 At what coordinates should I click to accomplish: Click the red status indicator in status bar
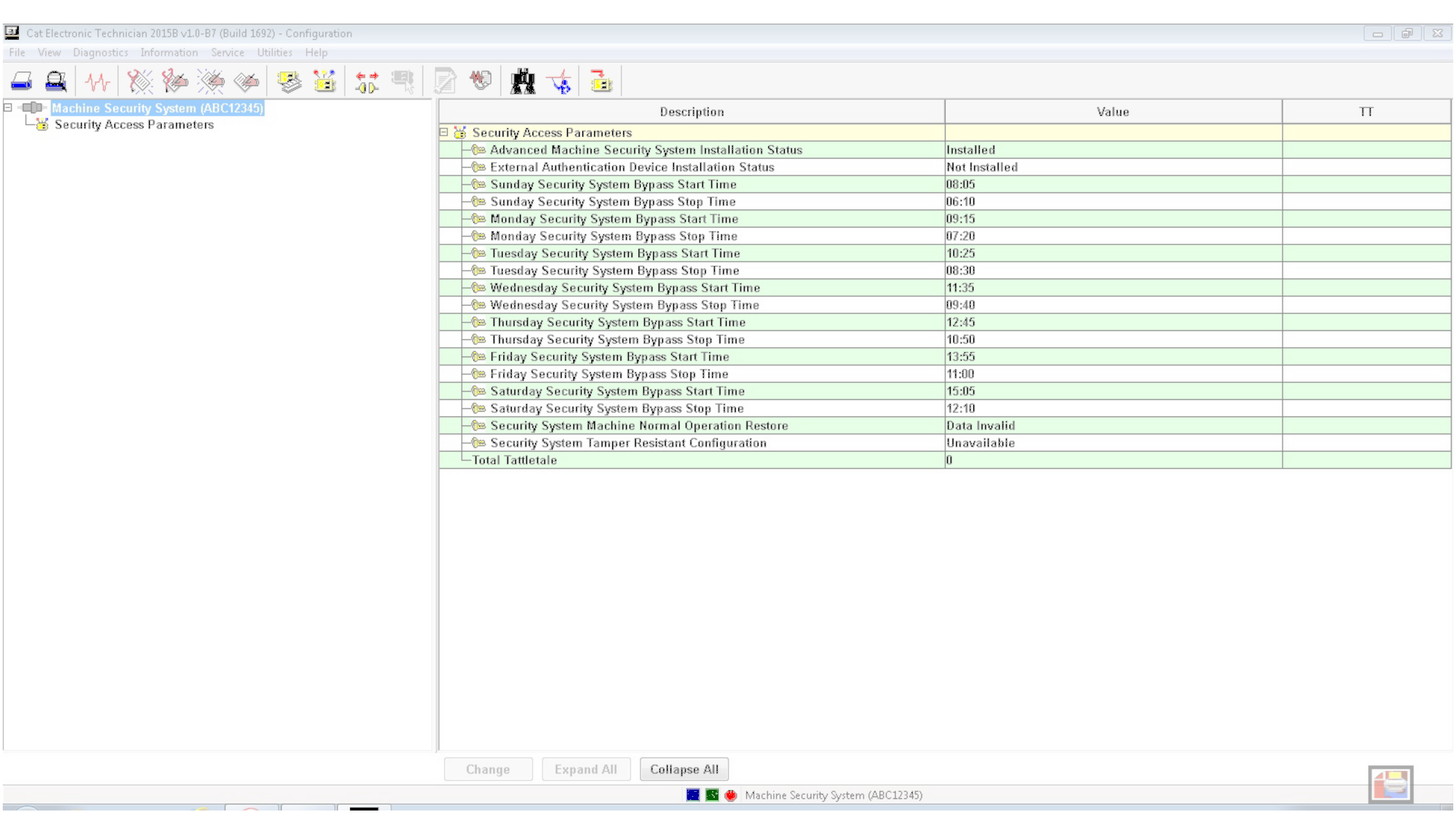(731, 795)
